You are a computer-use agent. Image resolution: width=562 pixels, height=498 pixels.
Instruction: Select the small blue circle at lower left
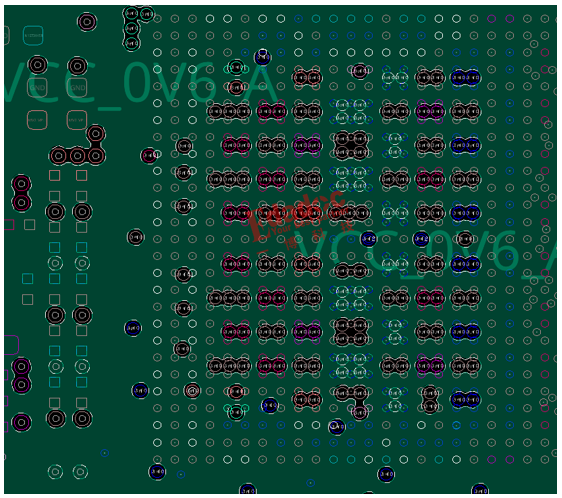pos(105,453)
